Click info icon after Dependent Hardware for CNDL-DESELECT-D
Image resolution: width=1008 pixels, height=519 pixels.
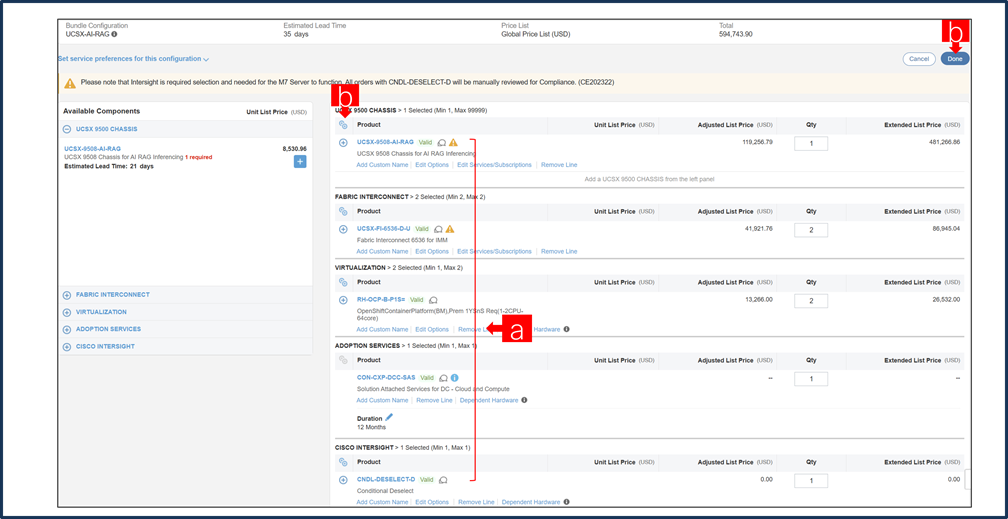[566, 501]
